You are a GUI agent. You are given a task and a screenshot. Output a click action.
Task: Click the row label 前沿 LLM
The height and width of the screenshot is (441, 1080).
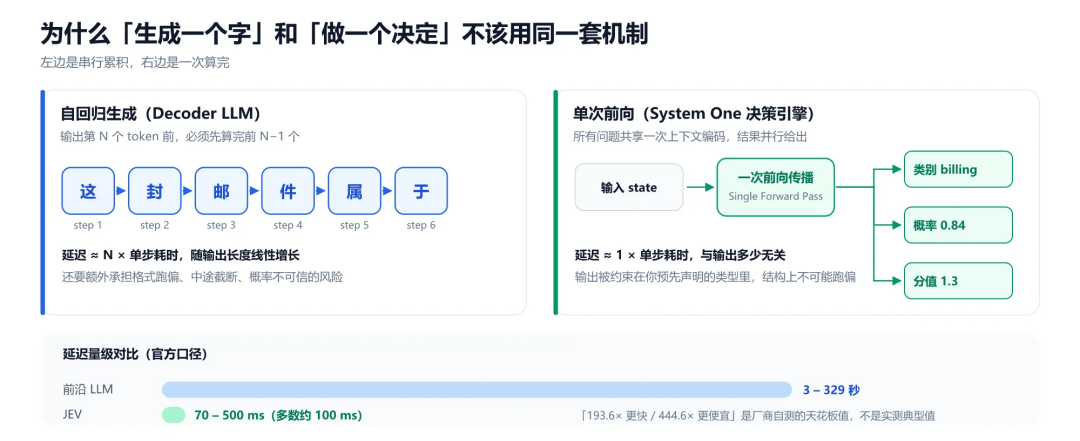(x=87, y=389)
